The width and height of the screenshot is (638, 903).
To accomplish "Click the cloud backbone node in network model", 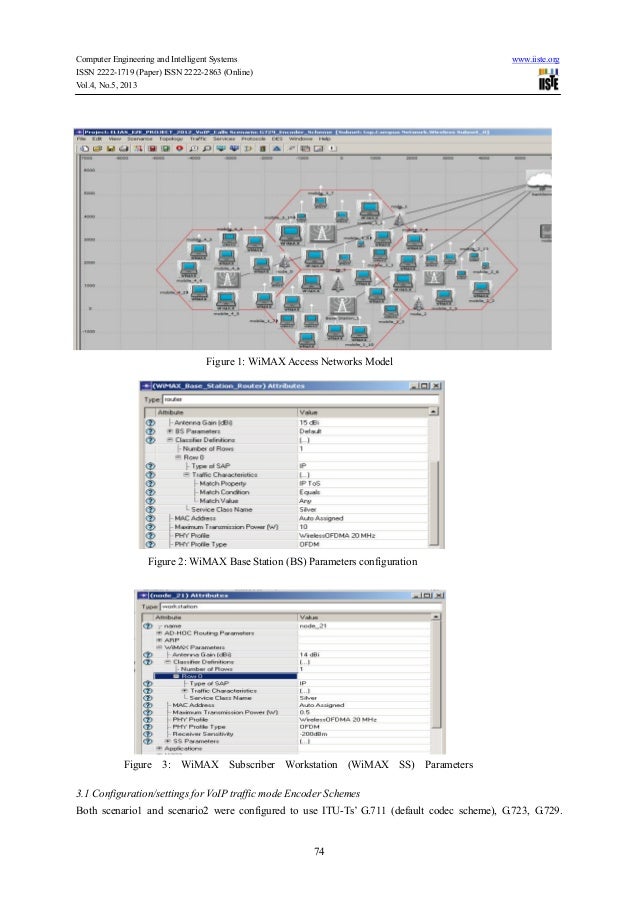I will [x=540, y=180].
